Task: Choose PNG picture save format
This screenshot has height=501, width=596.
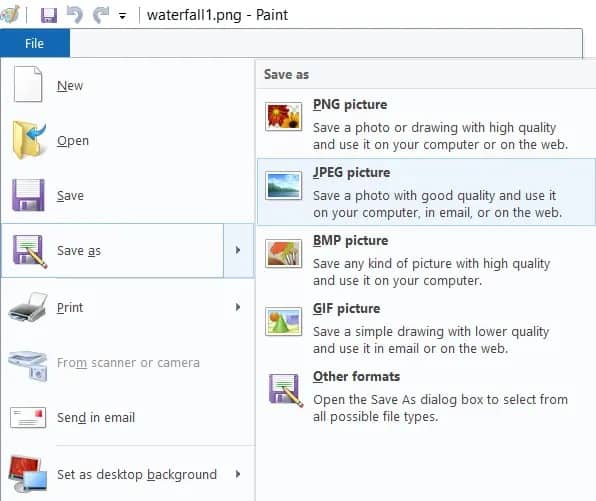Action: (426, 124)
